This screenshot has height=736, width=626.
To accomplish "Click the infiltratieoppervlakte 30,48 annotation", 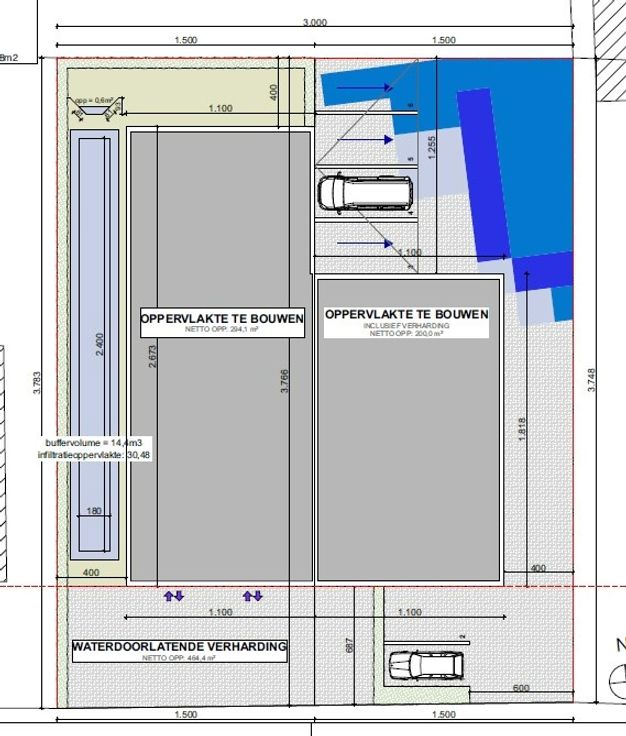I will [97, 454].
